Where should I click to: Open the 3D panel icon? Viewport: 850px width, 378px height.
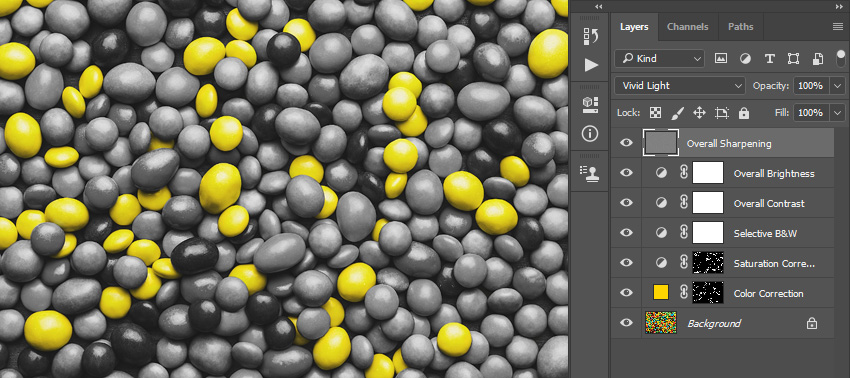[x=590, y=104]
